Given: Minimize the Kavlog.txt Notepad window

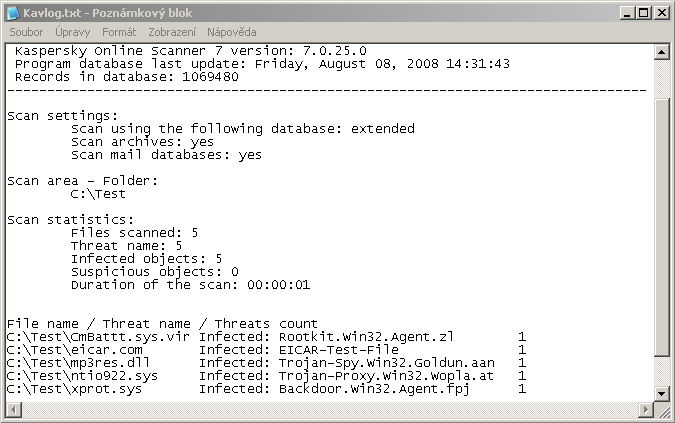Looking at the screenshot, I should coord(627,13).
